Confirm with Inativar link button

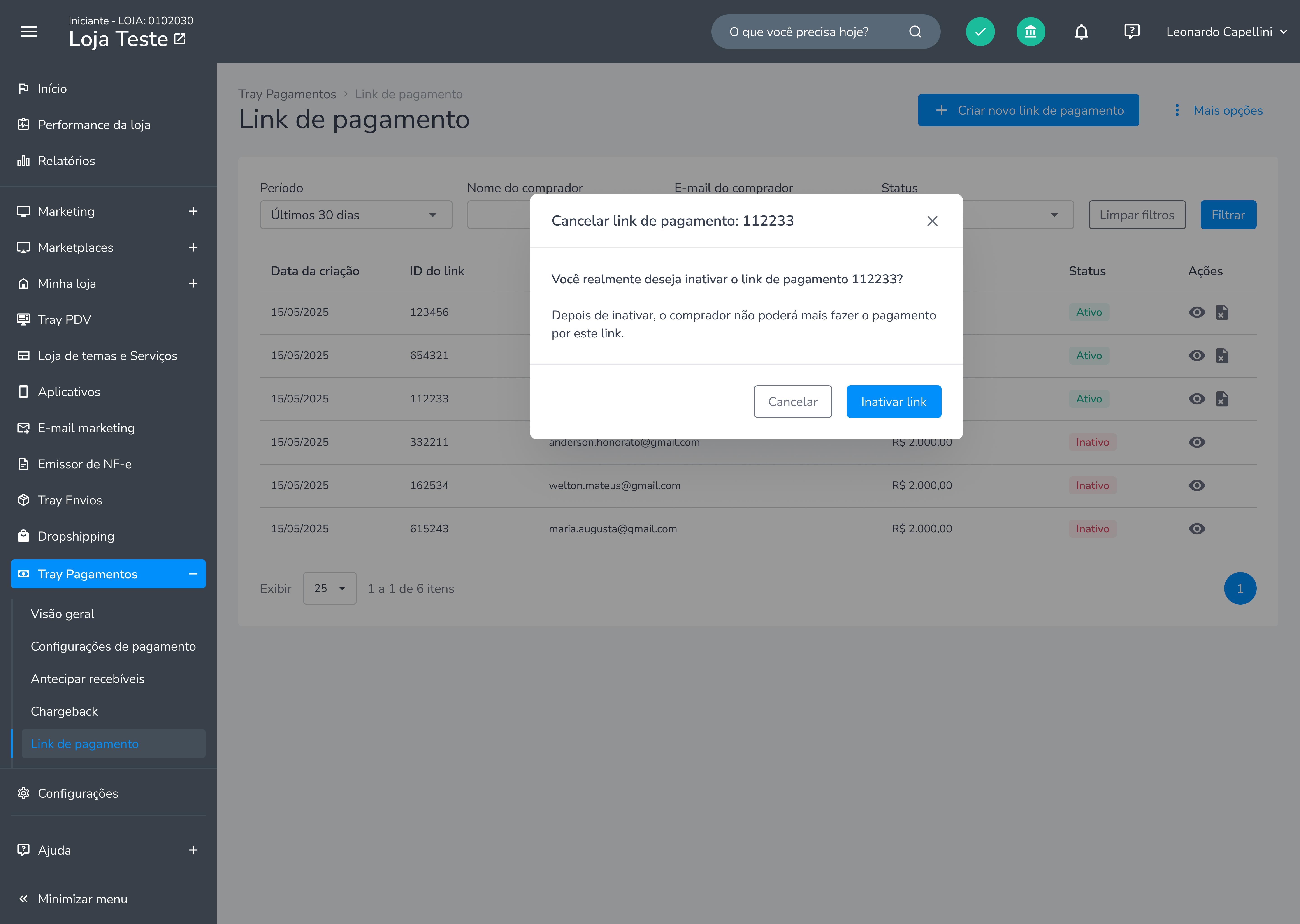pyautogui.click(x=894, y=402)
